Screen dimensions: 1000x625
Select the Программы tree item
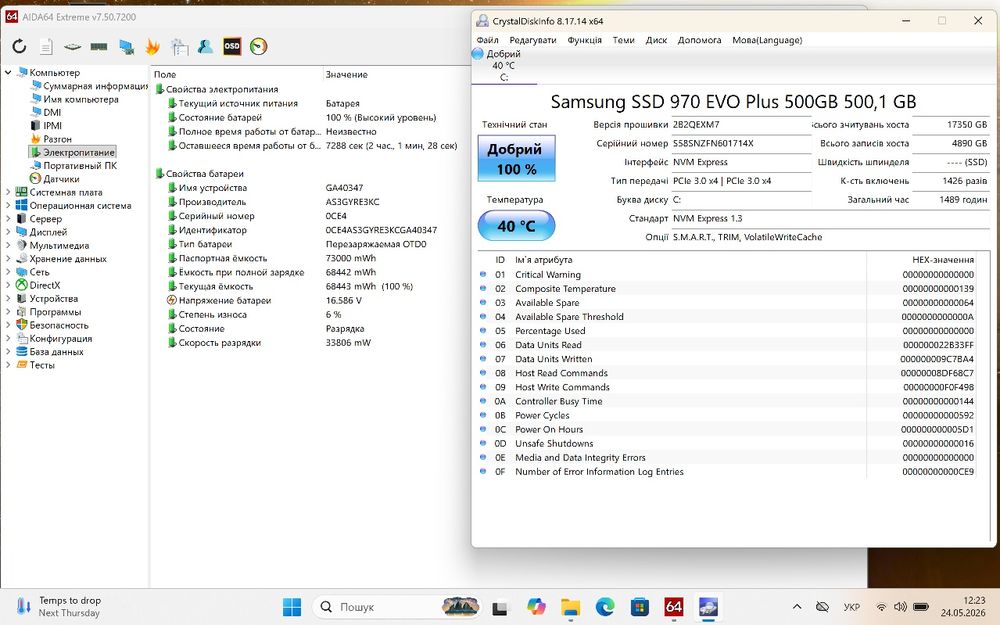click(x=48, y=312)
